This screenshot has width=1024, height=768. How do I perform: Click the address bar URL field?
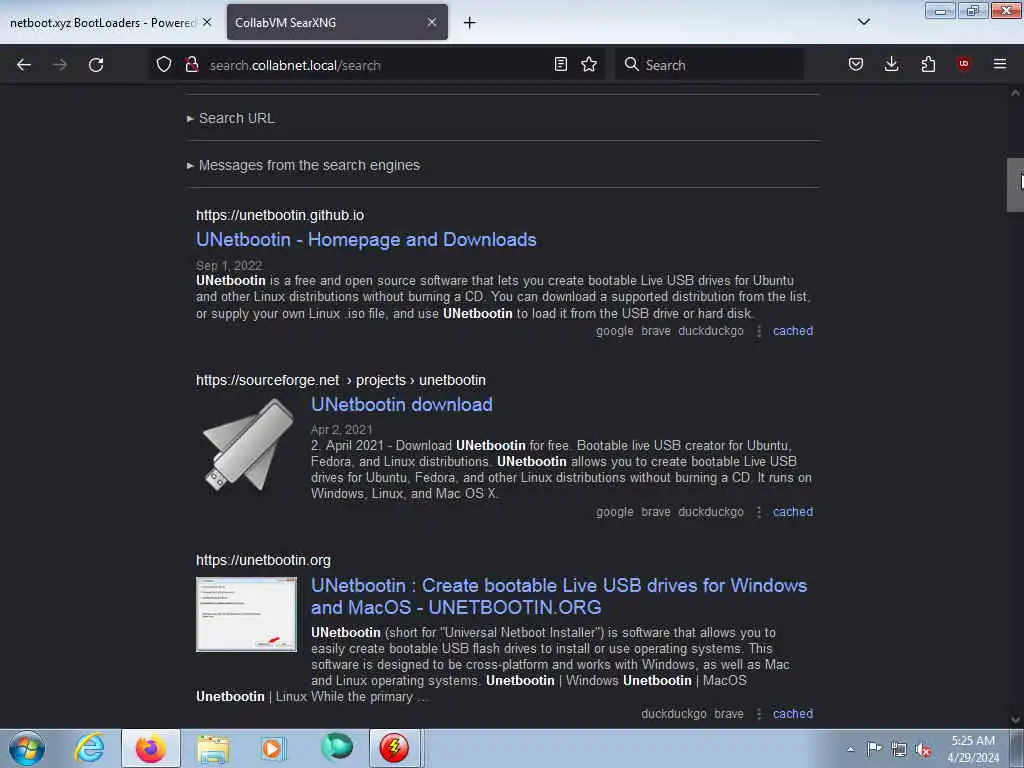pos(379,65)
